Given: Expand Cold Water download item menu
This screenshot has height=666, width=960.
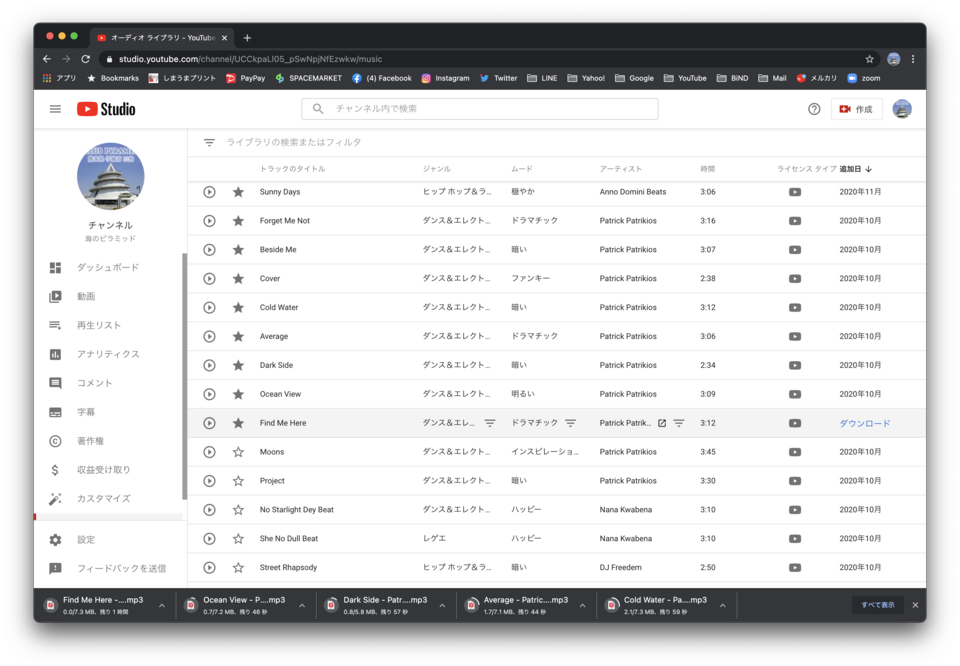Looking at the screenshot, I should (x=723, y=605).
